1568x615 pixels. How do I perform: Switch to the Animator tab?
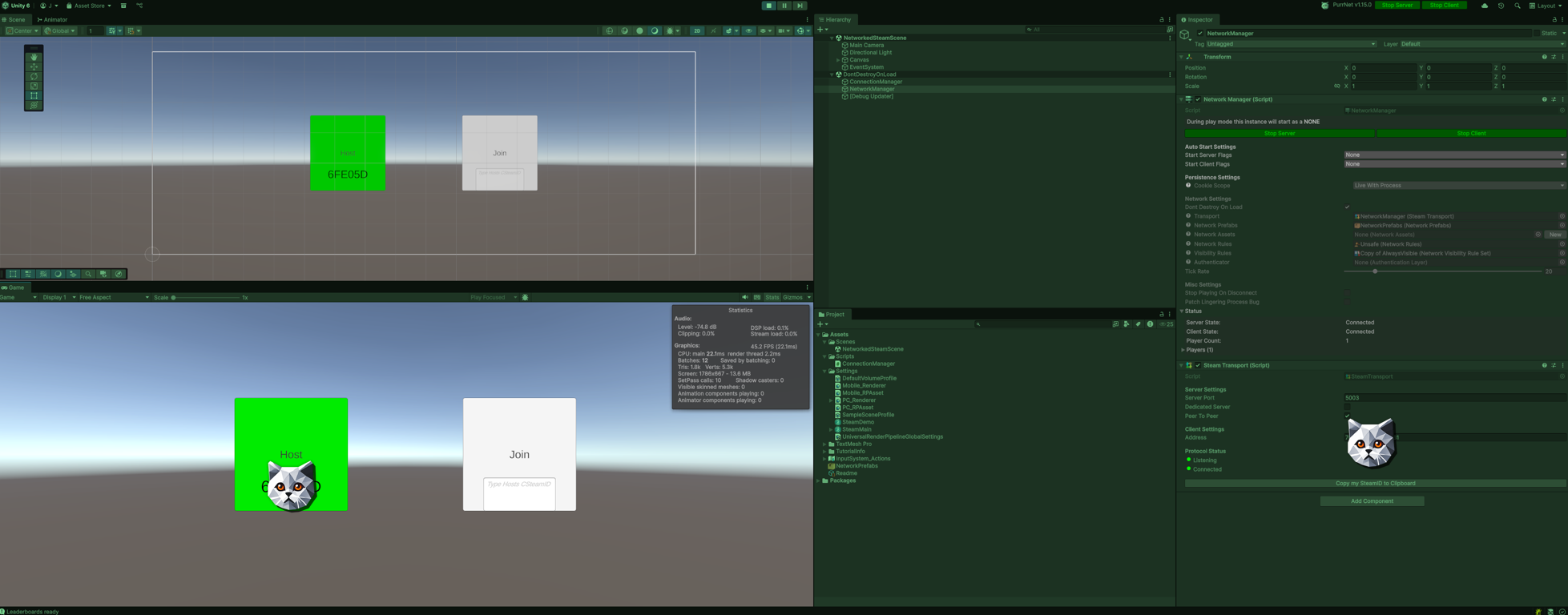[x=53, y=20]
